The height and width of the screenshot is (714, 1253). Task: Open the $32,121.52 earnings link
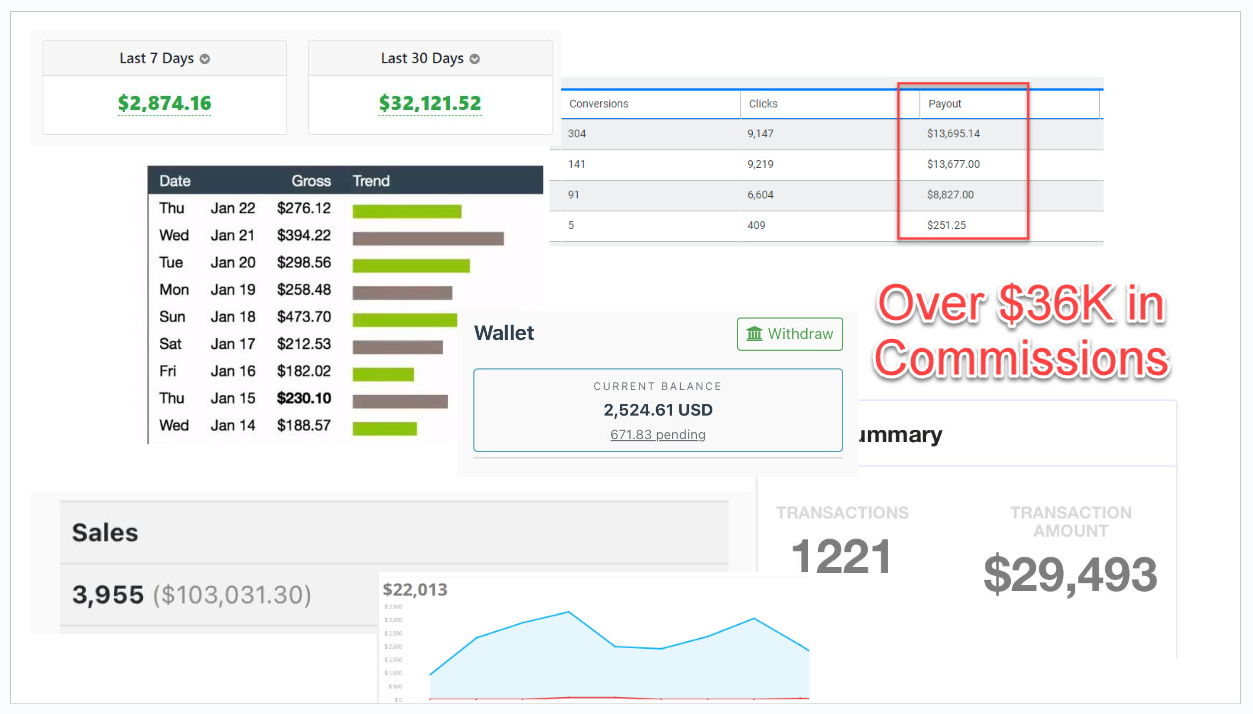[x=430, y=103]
